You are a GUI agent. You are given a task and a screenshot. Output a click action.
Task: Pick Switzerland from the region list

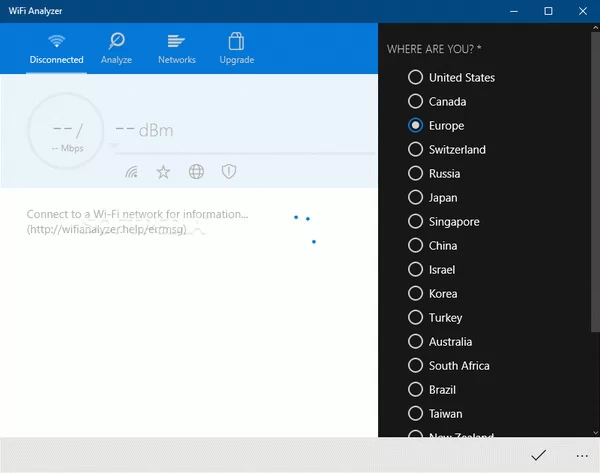pyautogui.click(x=416, y=149)
